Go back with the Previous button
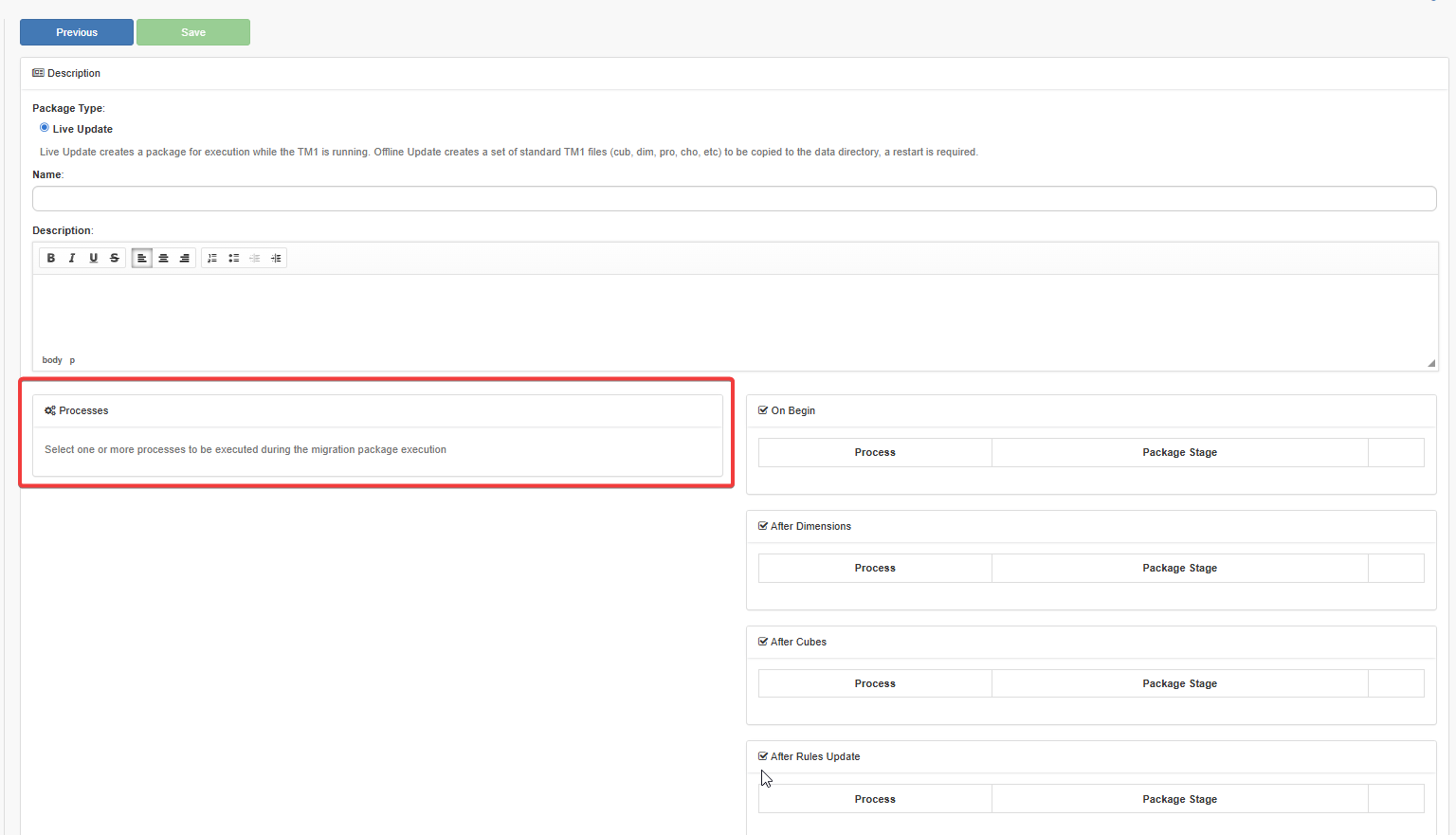This screenshot has height=835, width=1456. (77, 32)
